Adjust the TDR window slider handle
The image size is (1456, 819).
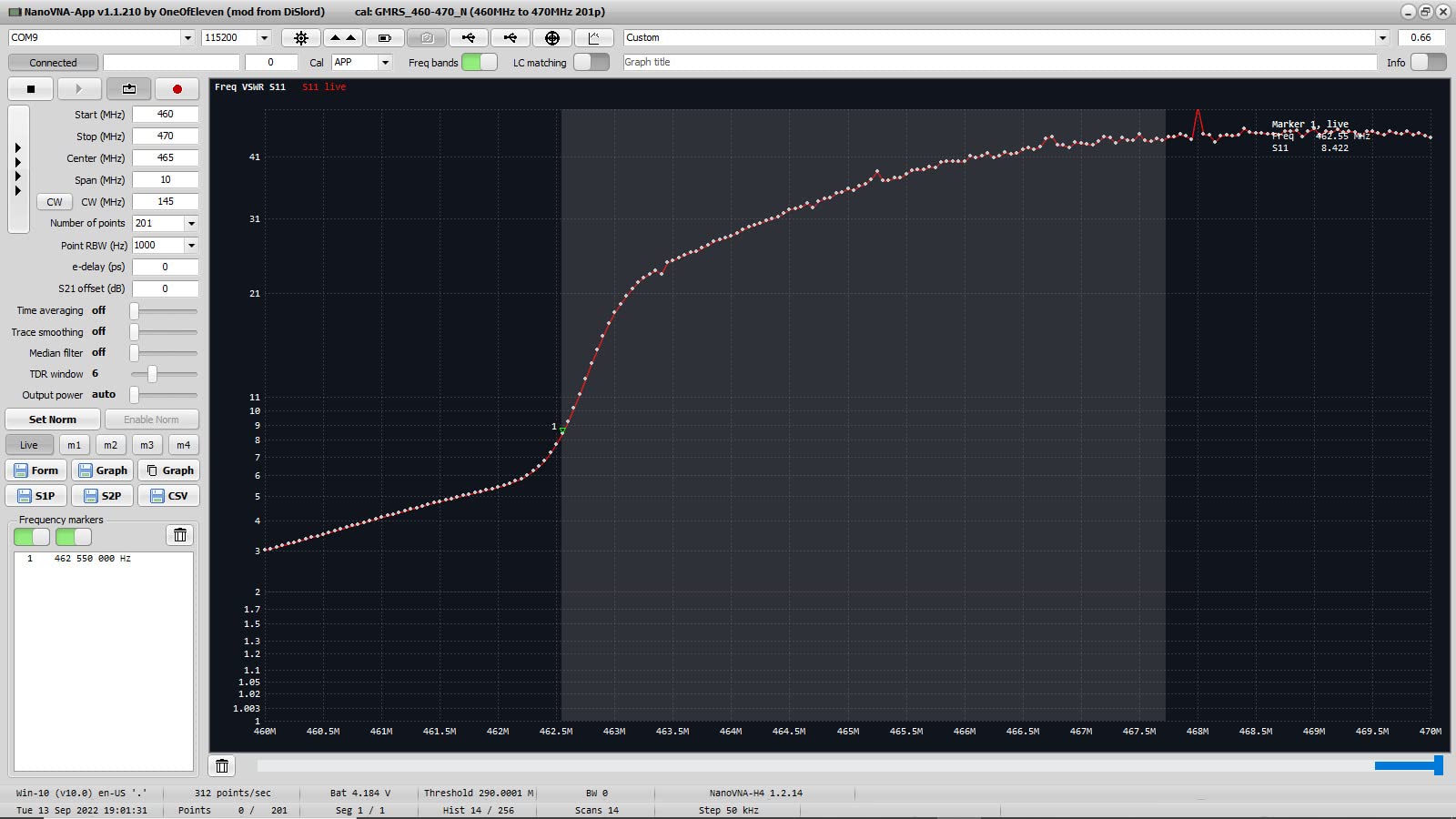point(152,374)
